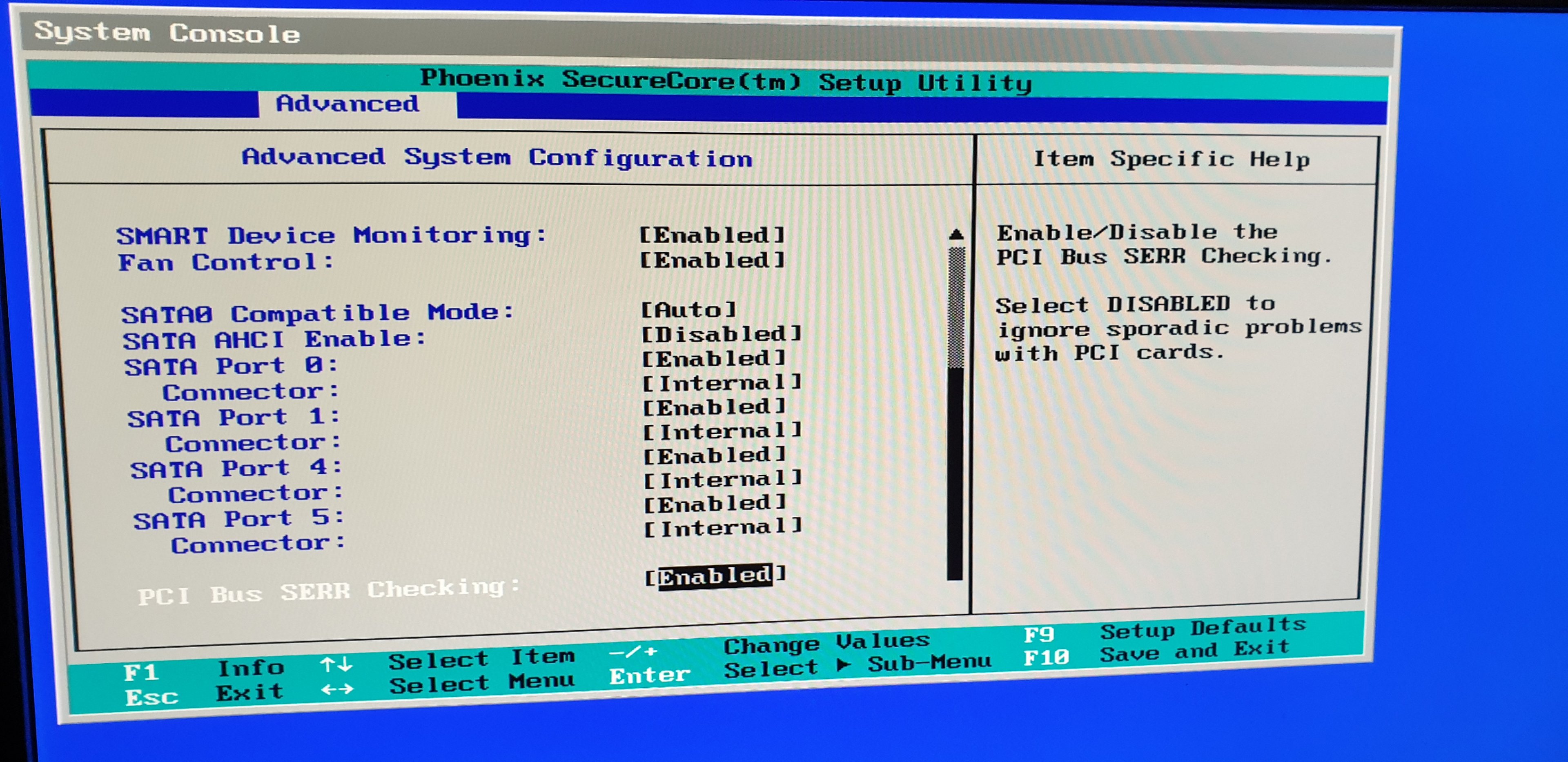Viewport: 1568px width, 762px height.
Task: Click the up-down arrows Select Item icon
Action: click(336, 664)
